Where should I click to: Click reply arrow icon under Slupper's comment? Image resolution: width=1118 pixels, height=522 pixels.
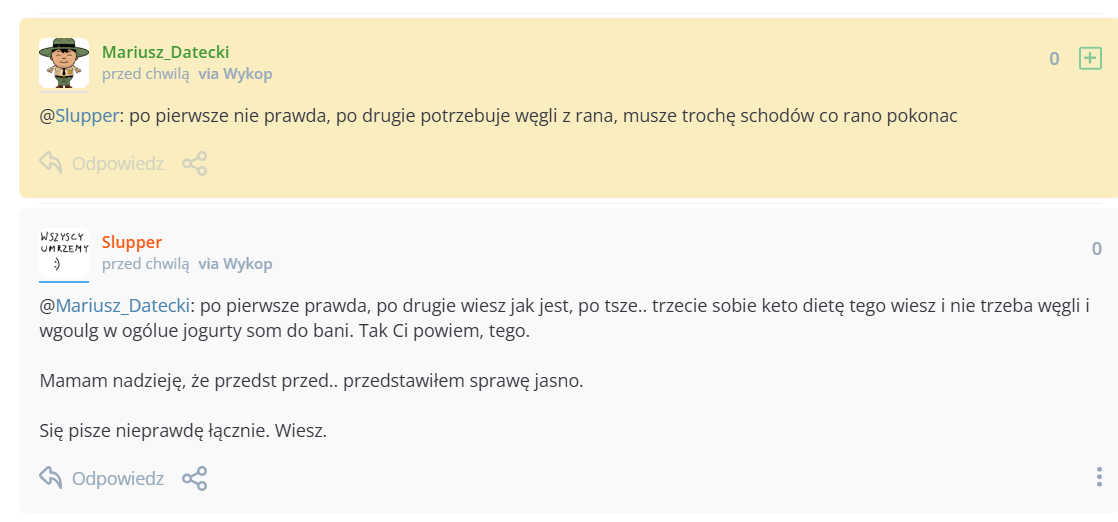(51, 478)
